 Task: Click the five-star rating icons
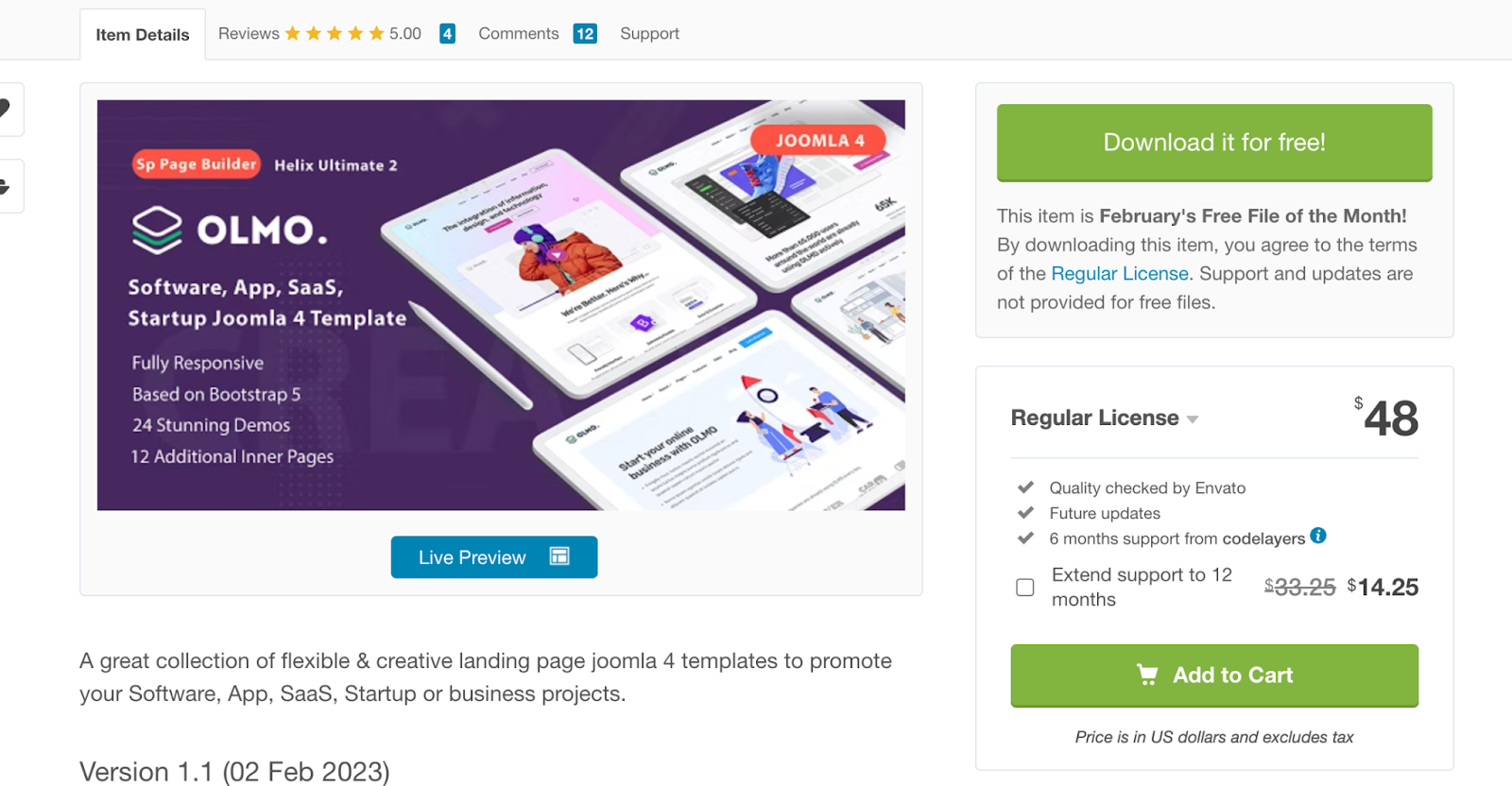[x=335, y=34]
